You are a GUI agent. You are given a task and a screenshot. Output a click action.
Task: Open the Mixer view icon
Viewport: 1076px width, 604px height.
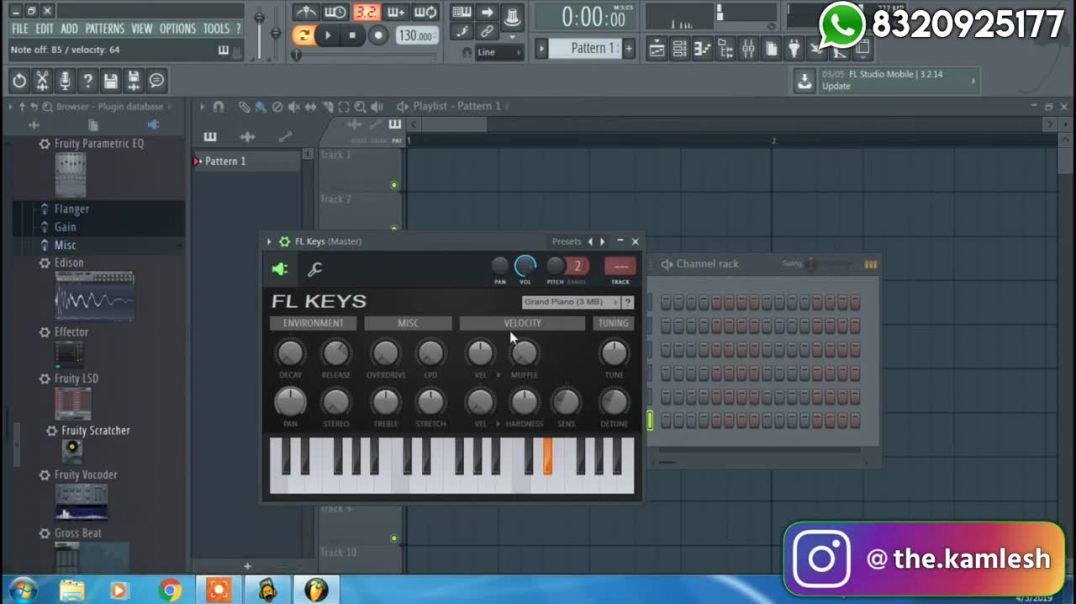pos(748,49)
